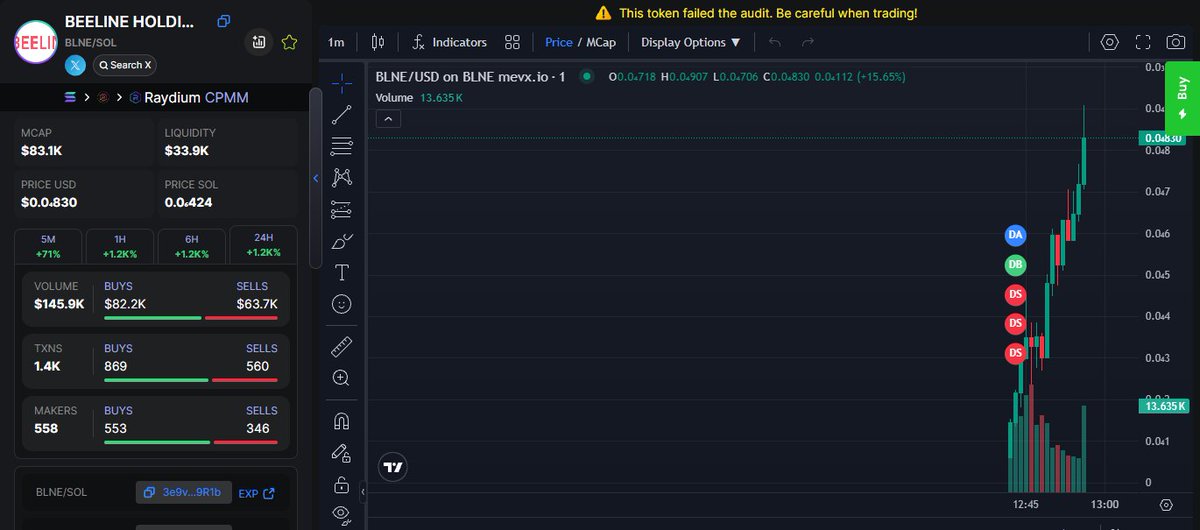
Task: Select the 1H timeframe stats tab
Action: (x=120, y=246)
